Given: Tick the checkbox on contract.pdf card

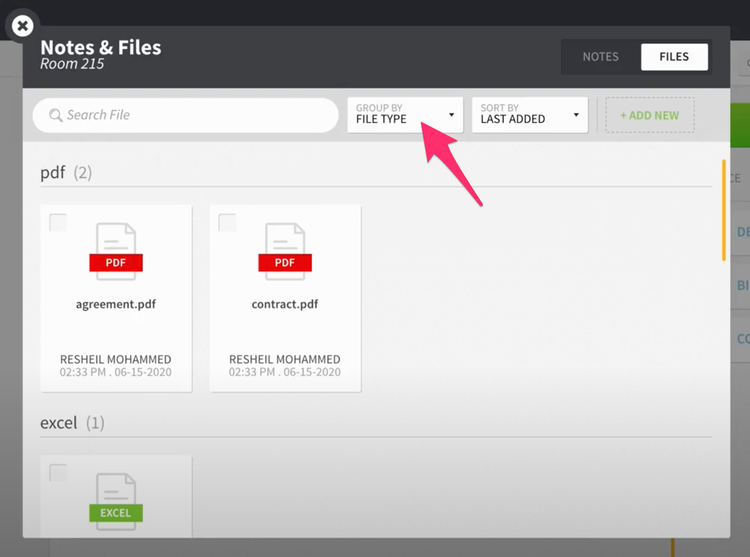Looking at the screenshot, I should click(227, 222).
